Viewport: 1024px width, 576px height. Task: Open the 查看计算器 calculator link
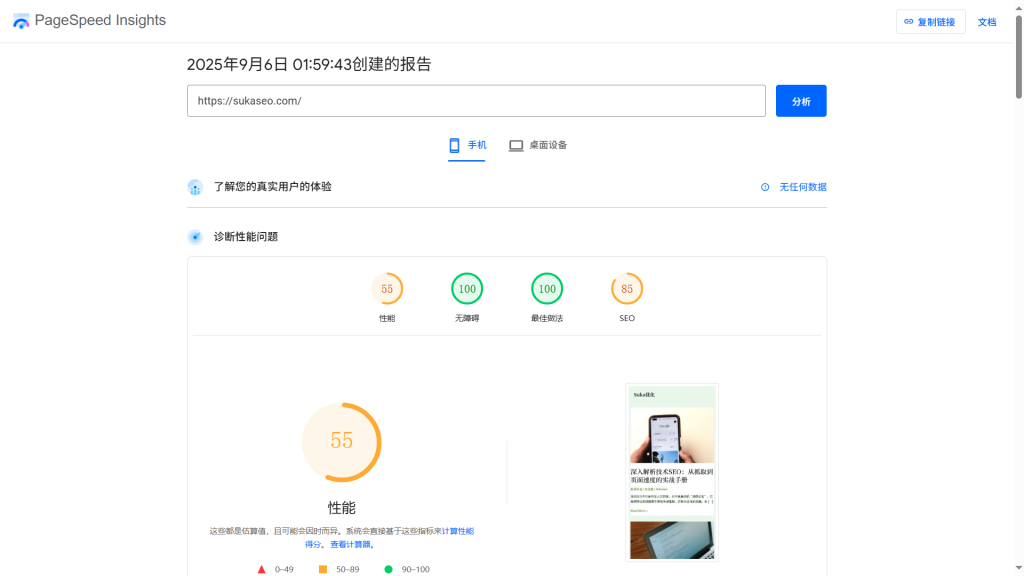[352, 544]
